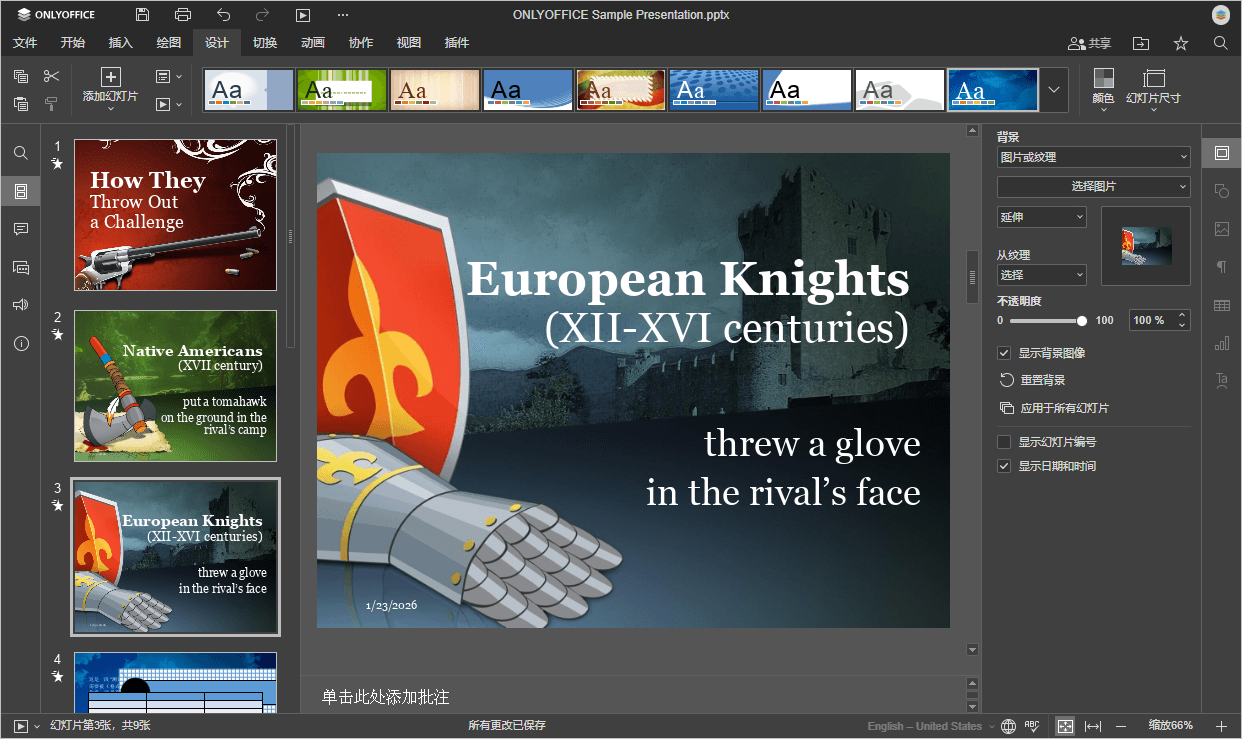Open Table settings in right sidebar
1242x739 pixels.
click(1221, 305)
